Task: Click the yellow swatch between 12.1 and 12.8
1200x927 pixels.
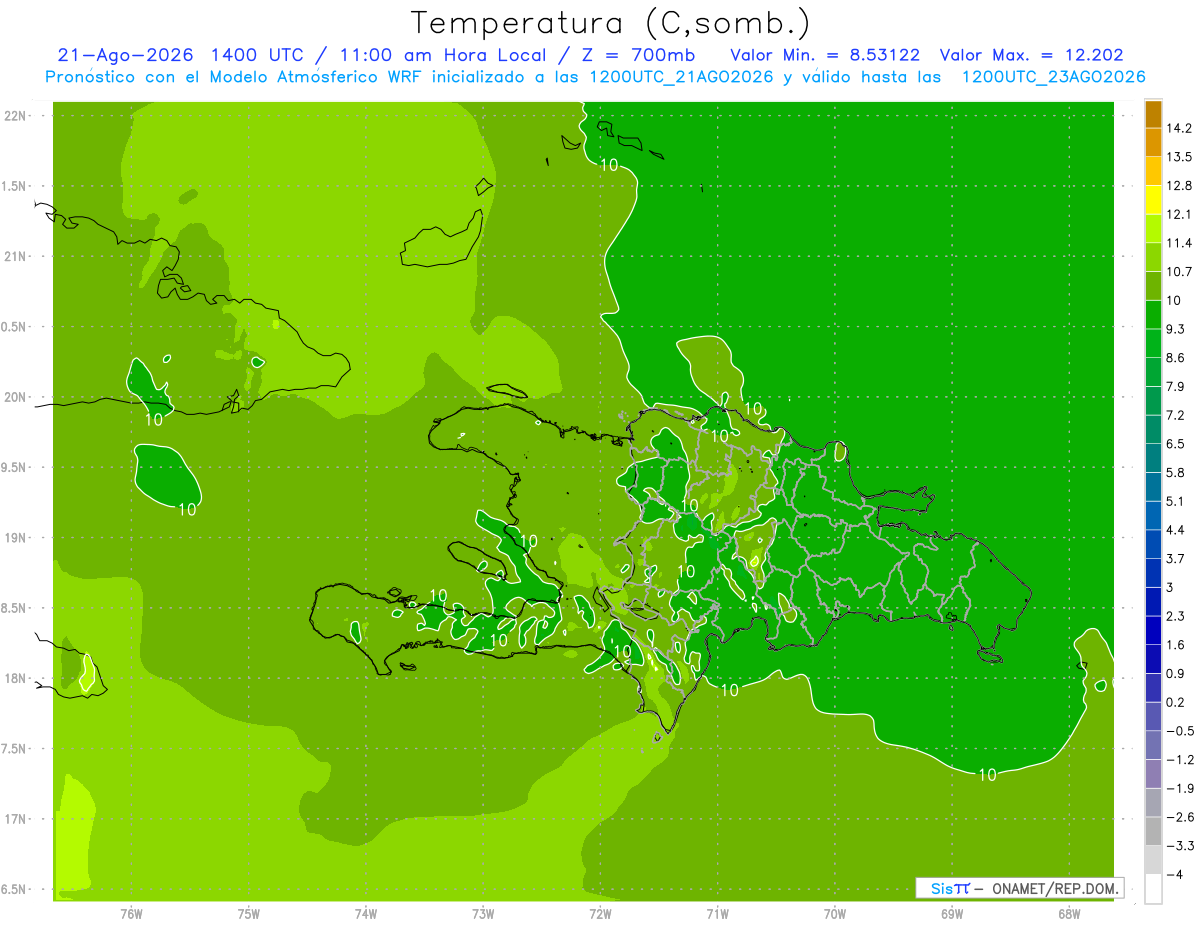Action: coord(1153,200)
